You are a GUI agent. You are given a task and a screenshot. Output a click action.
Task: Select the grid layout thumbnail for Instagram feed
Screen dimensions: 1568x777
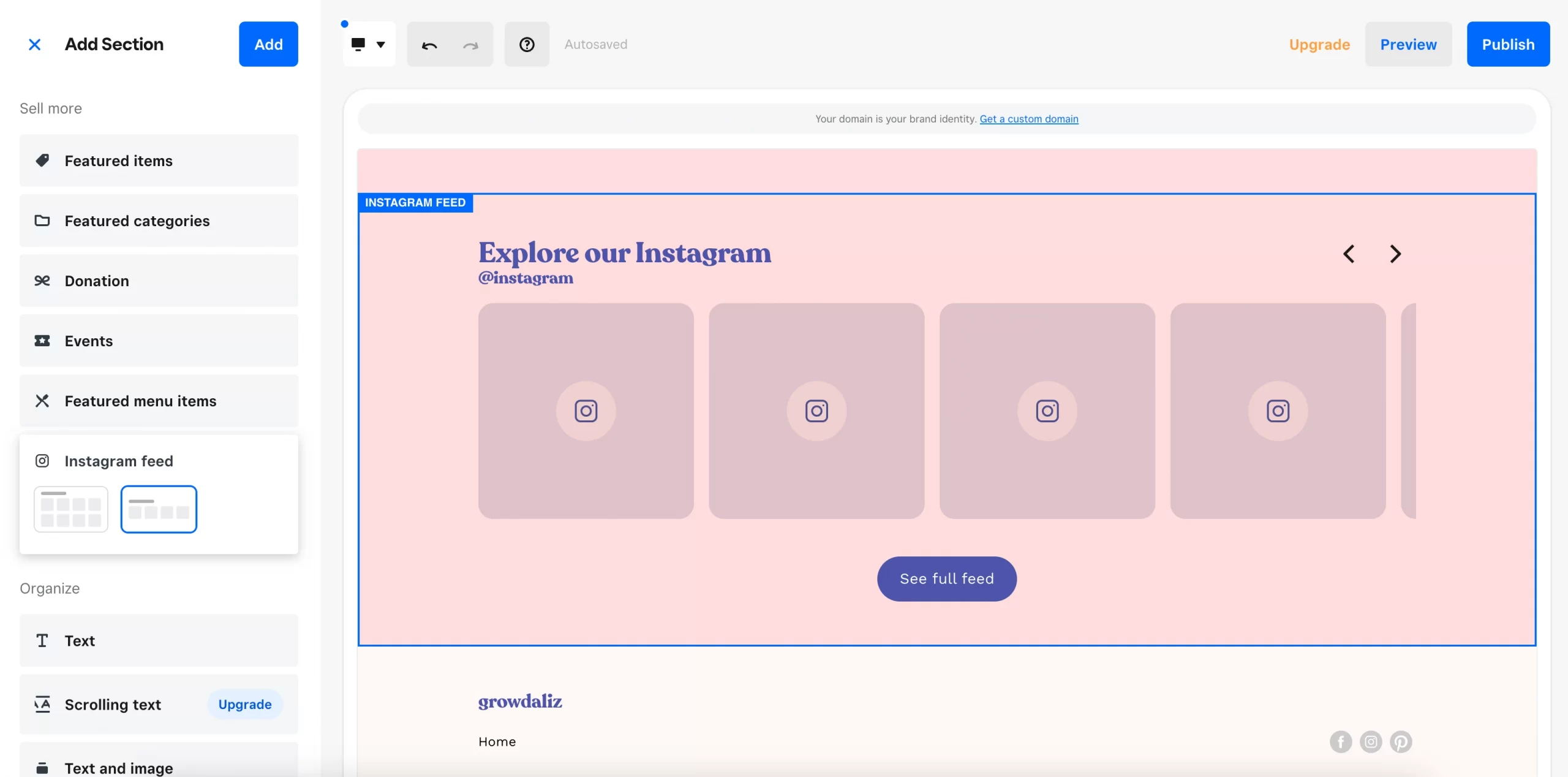click(71, 509)
